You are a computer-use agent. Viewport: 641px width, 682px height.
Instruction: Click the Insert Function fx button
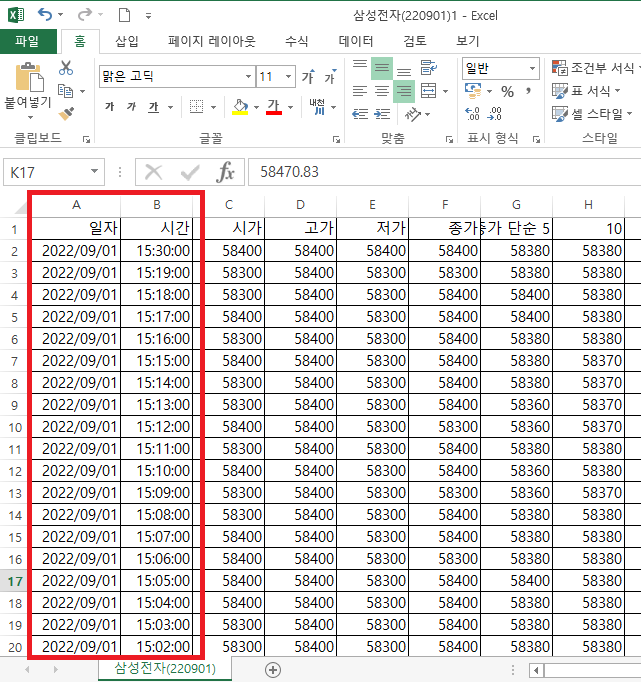[x=225, y=172]
